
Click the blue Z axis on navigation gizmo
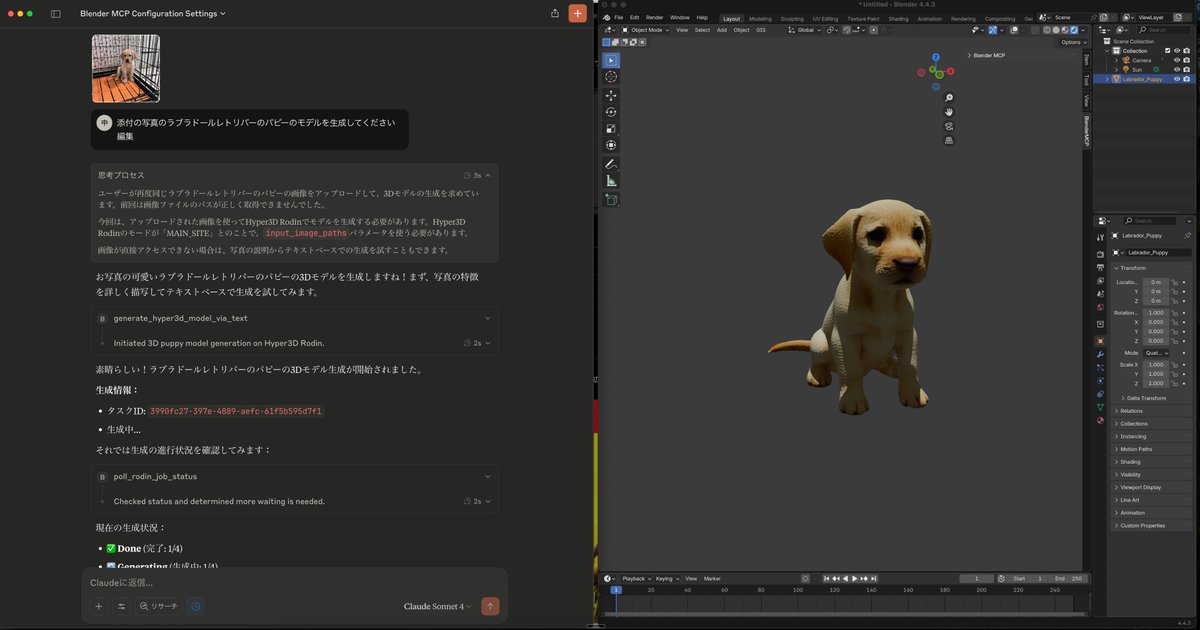pyautogui.click(x=936, y=58)
